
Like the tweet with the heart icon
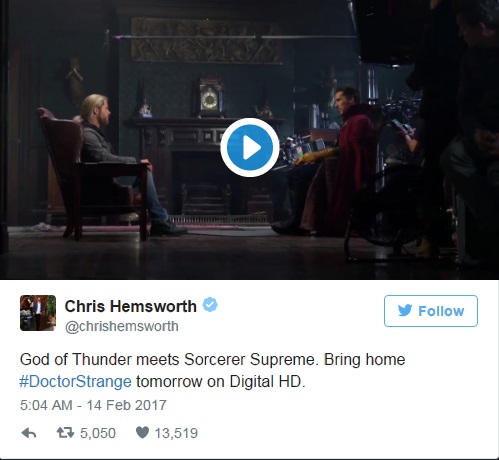coord(142,433)
